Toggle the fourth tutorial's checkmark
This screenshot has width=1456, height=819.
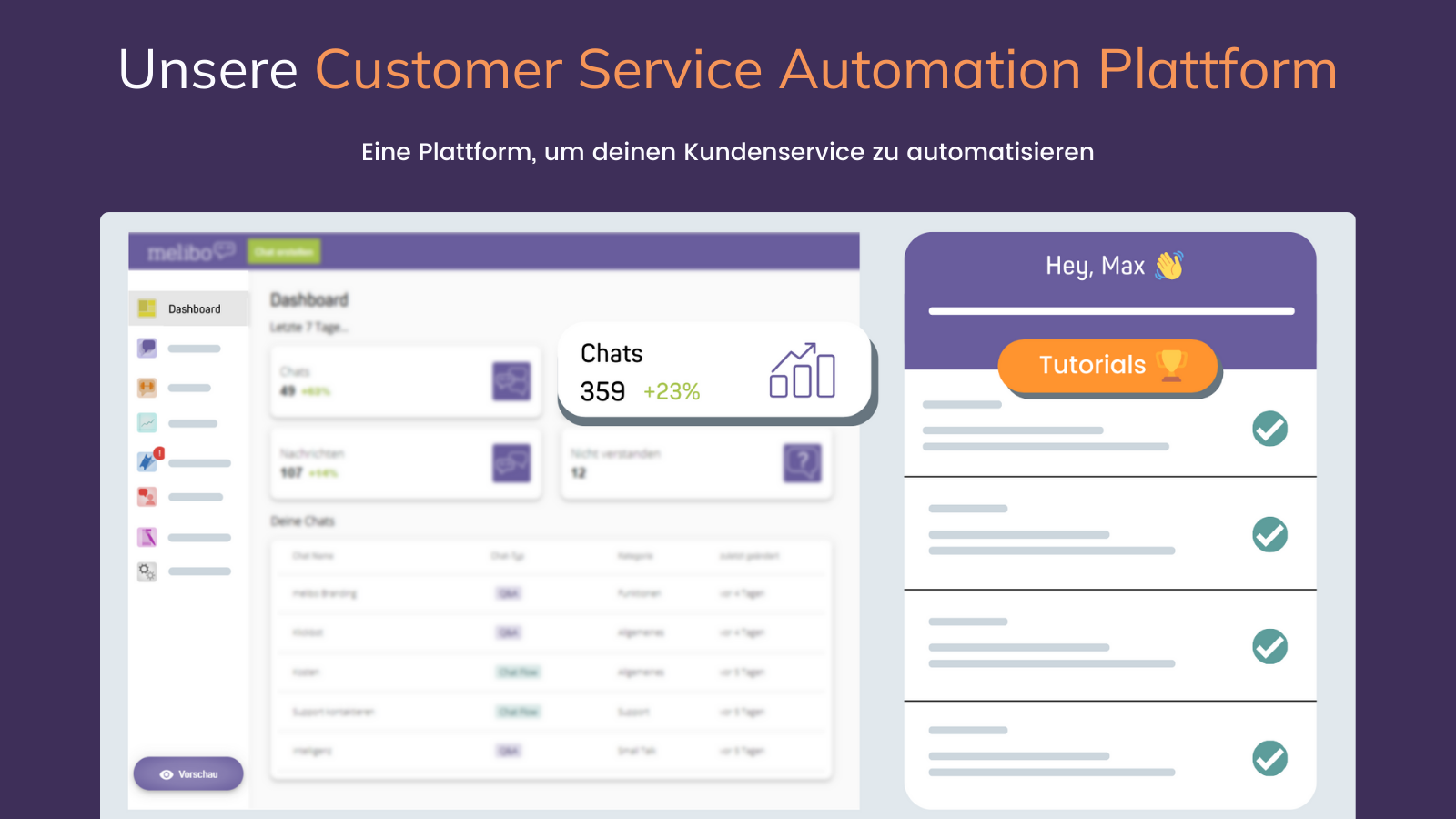(1269, 758)
